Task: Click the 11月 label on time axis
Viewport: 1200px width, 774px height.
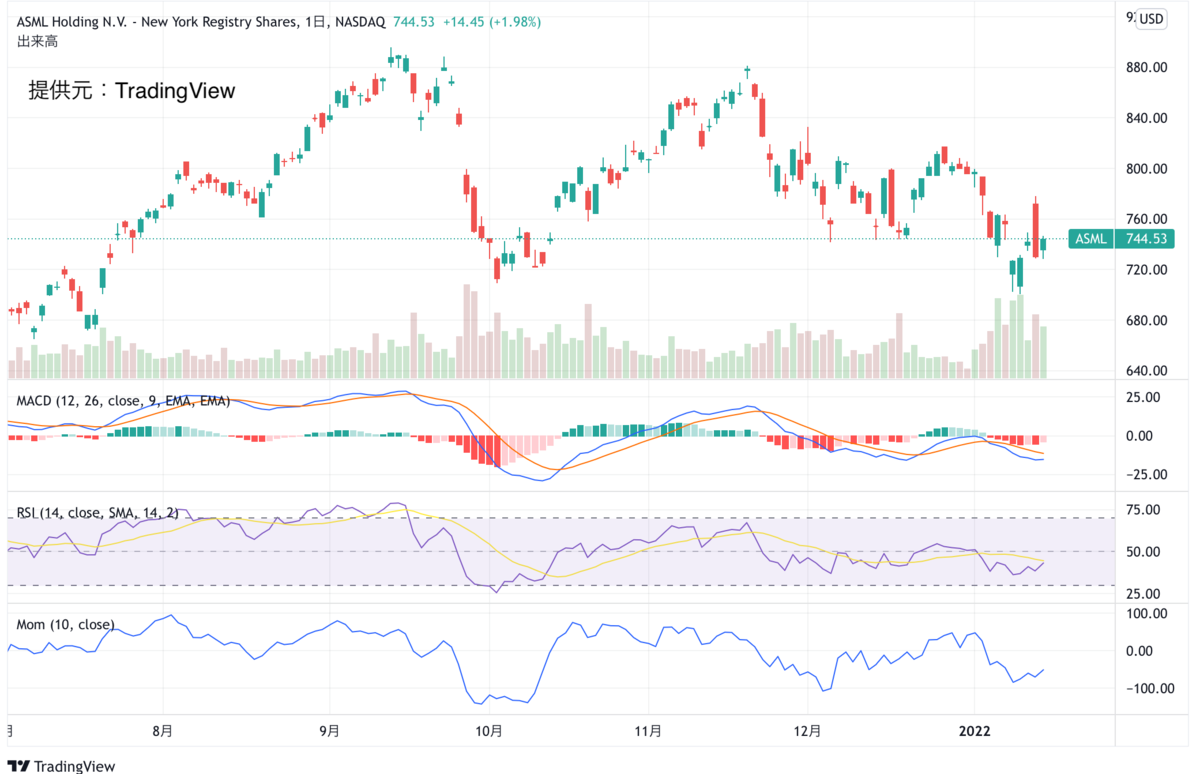Action: coord(648,731)
